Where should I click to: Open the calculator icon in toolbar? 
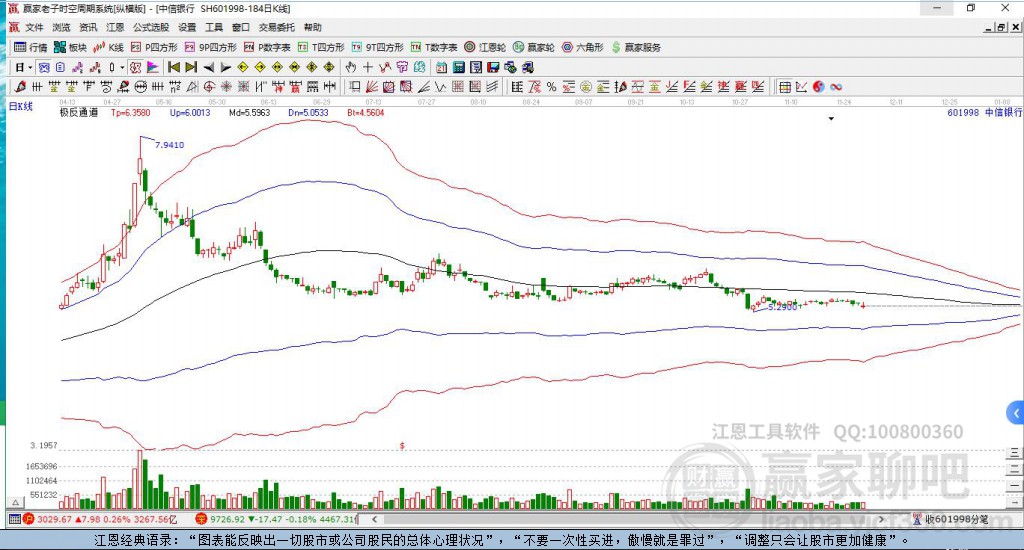coord(458,67)
